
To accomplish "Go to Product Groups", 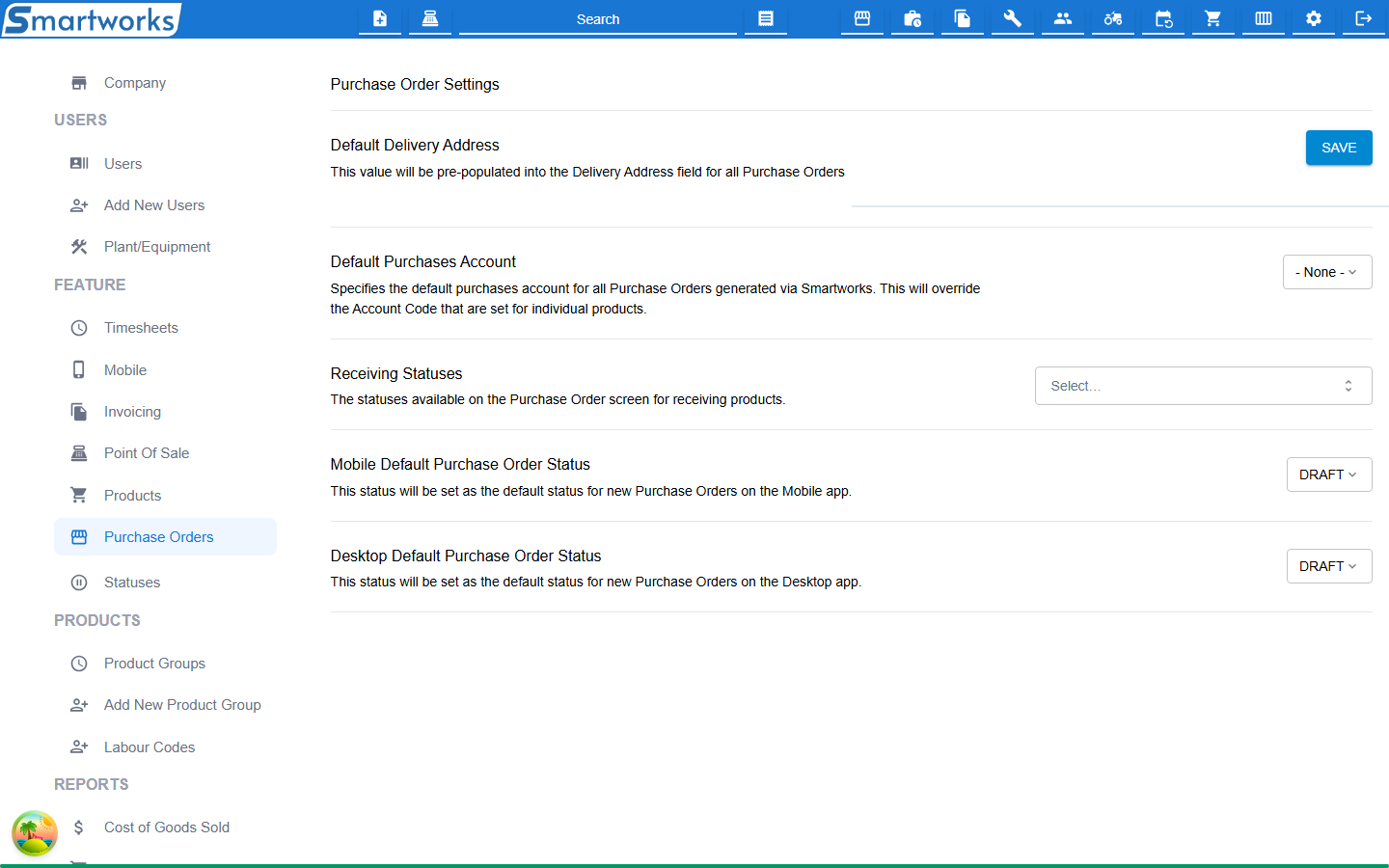I will click(165, 664).
